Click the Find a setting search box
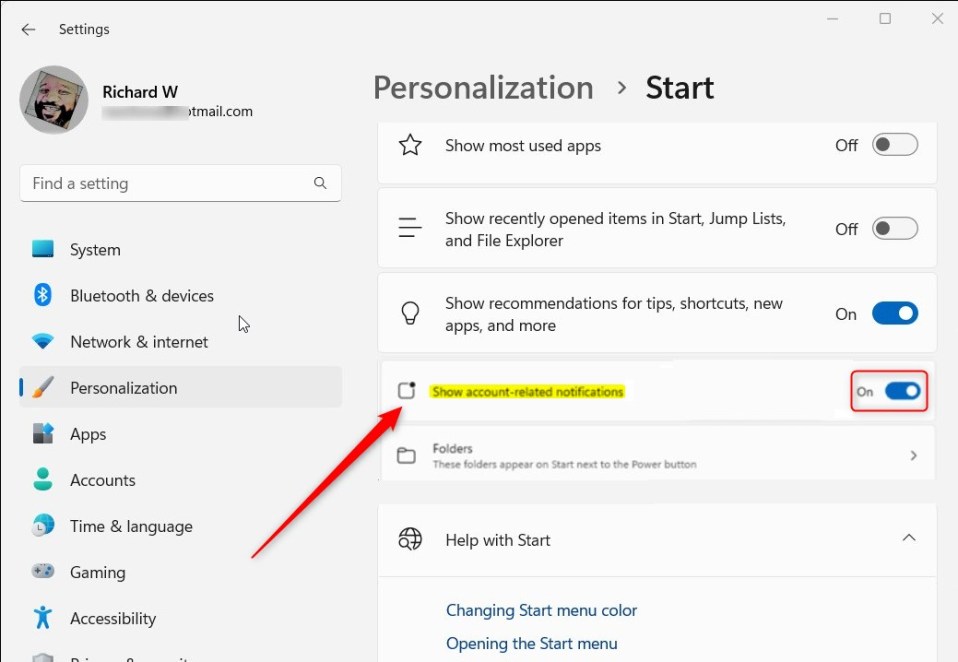958x662 pixels. coord(165,183)
